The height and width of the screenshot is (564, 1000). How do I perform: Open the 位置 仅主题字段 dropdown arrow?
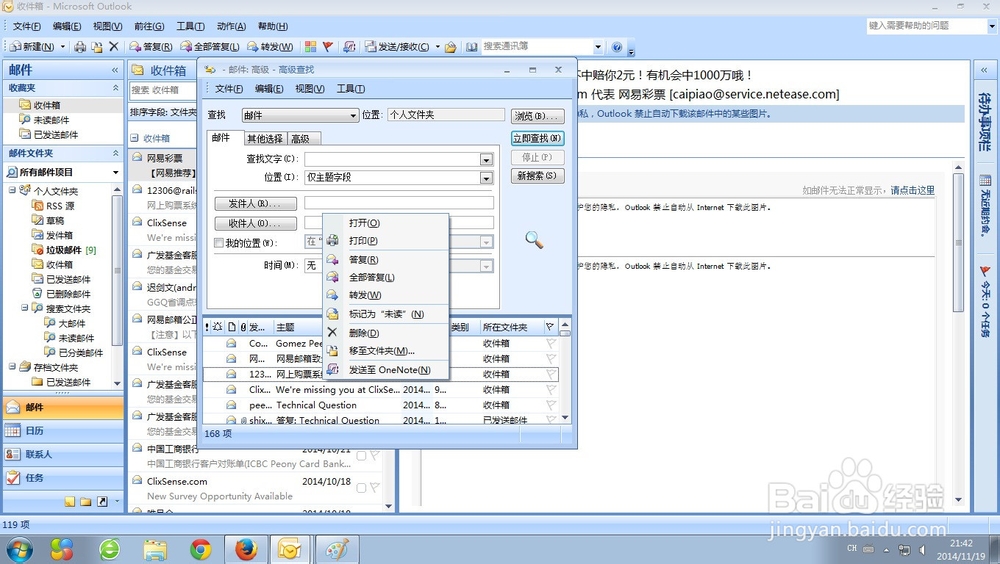(x=487, y=178)
